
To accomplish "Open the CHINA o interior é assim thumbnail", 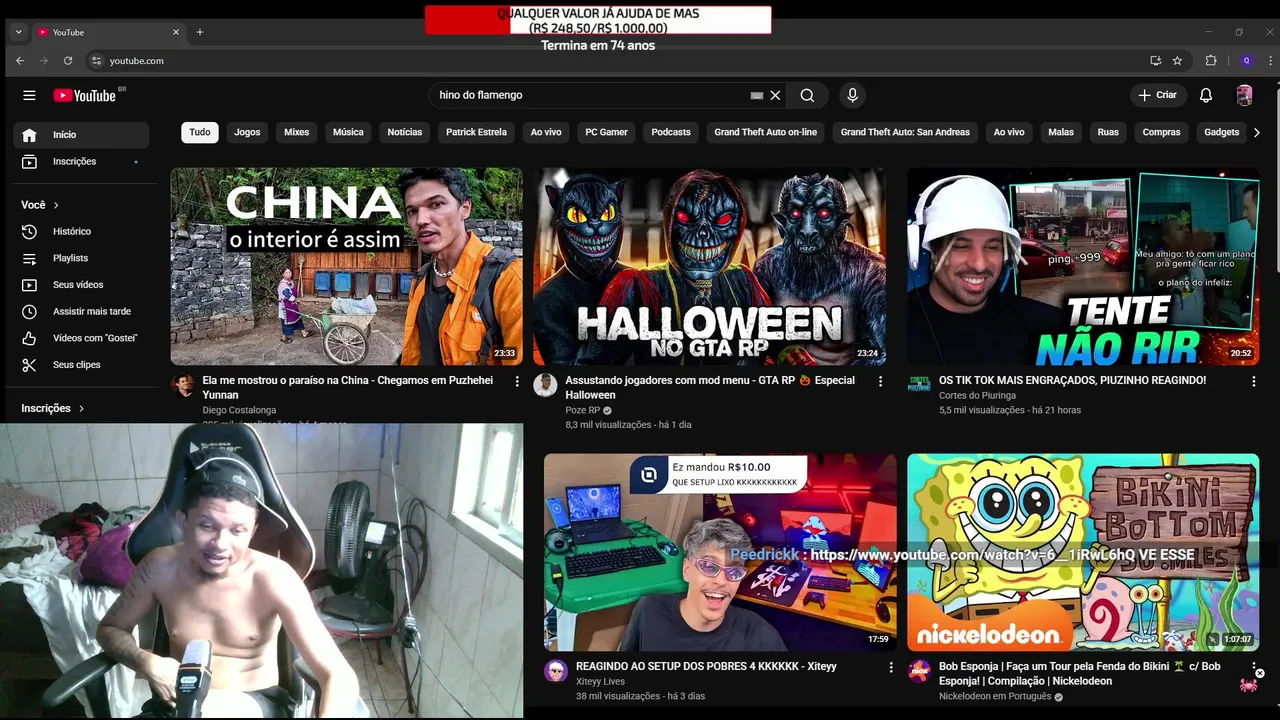I will click(346, 266).
